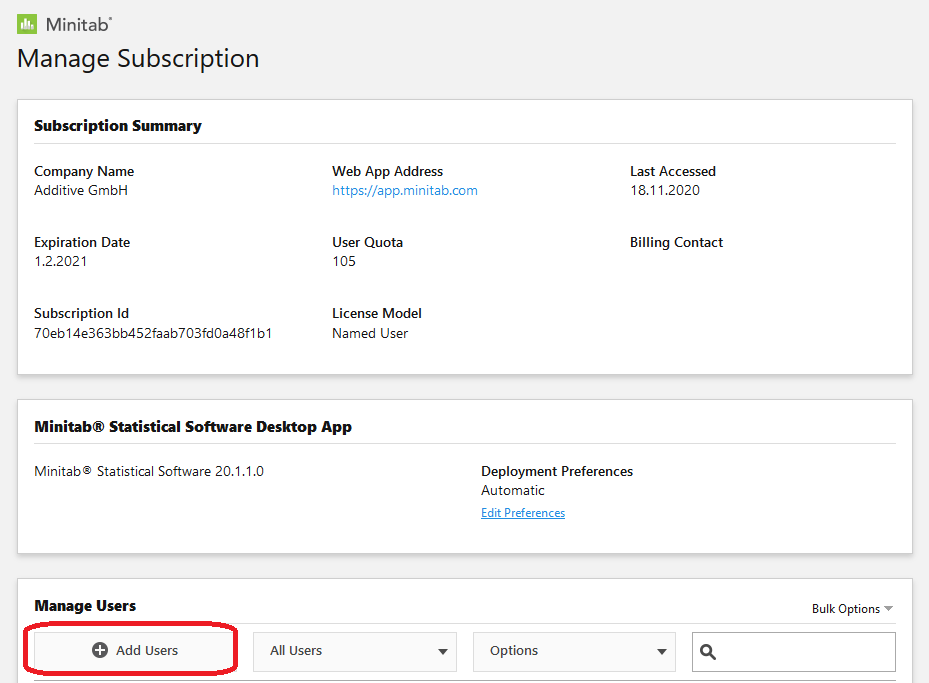The image size is (929, 683).
Task: Click the Web App Address label
Action: pos(387,171)
